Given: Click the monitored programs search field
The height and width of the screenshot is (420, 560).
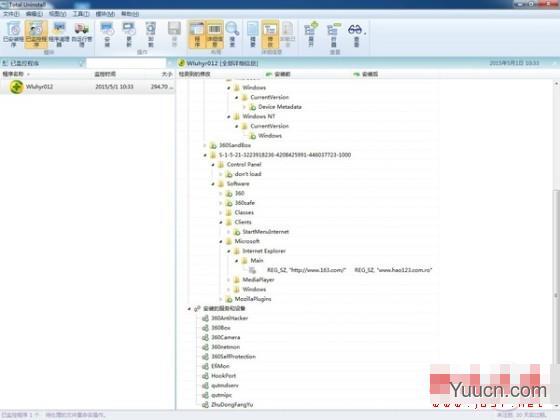Looking at the screenshot, I should pyautogui.click(x=126, y=63).
